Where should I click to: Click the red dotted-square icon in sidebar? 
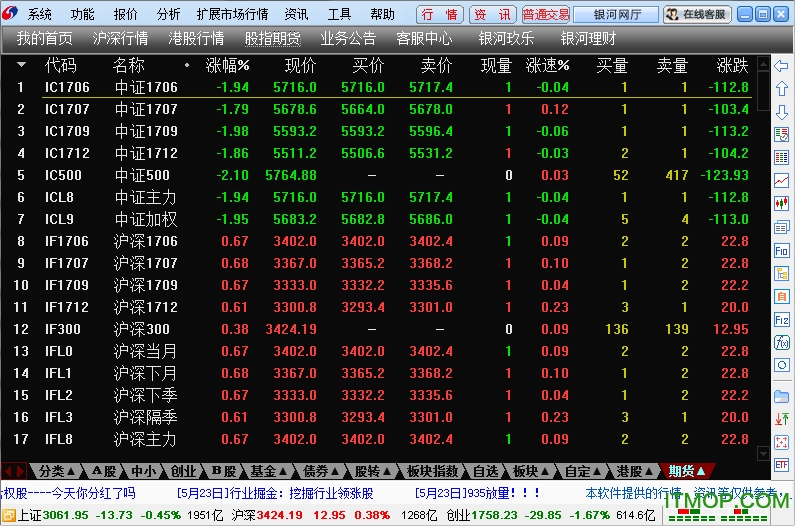coord(781,442)
